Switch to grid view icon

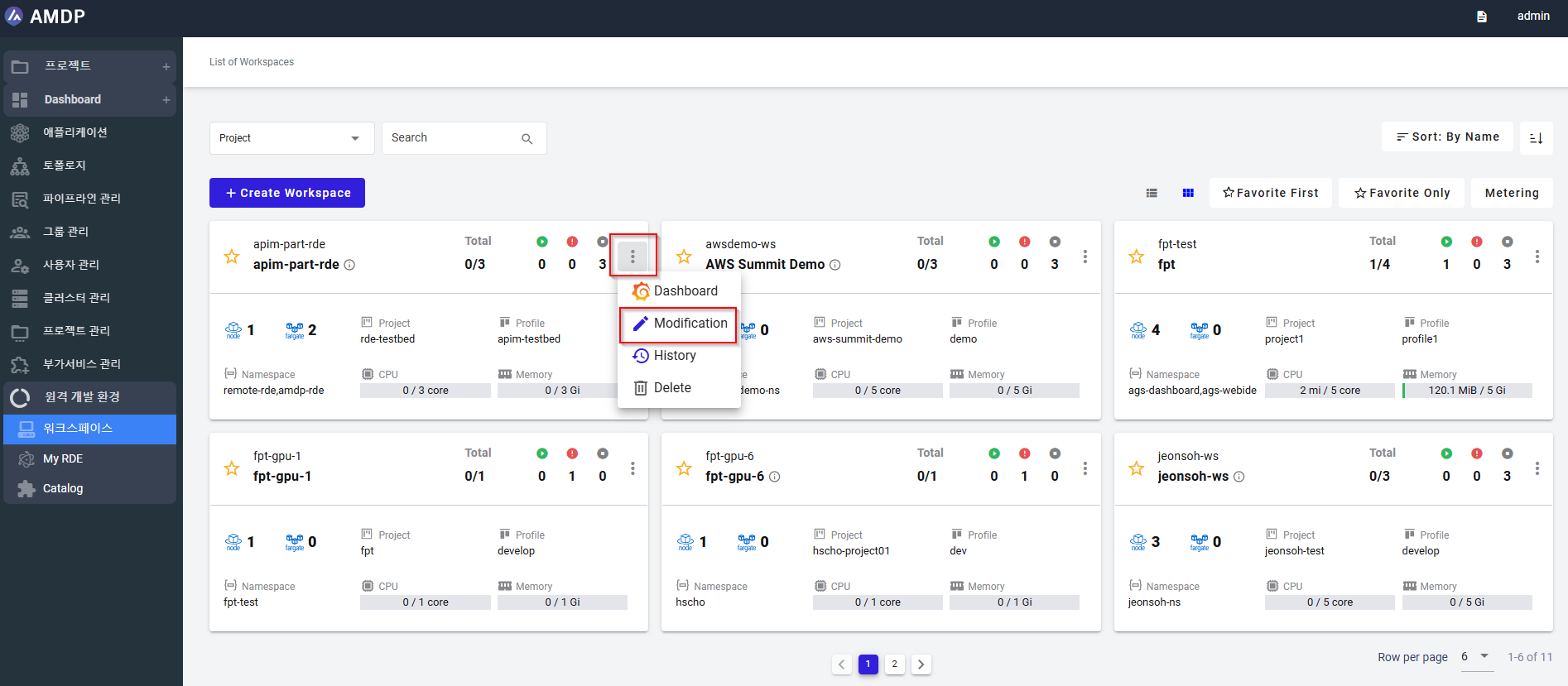pos(1188,193)
